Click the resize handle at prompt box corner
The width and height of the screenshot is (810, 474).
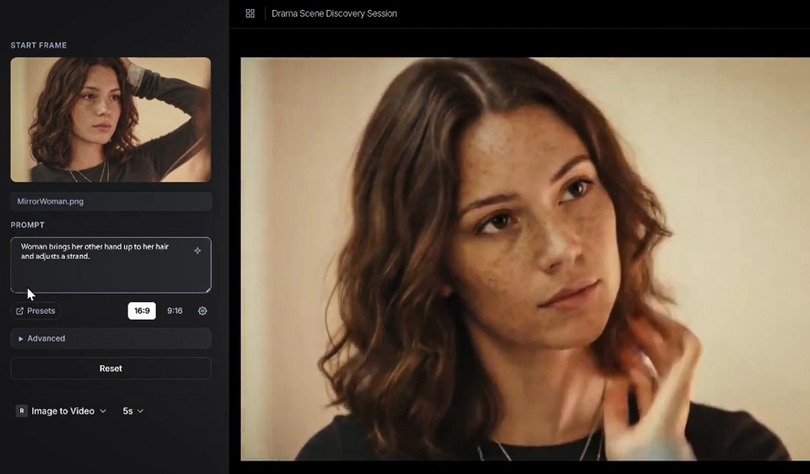click(207, 289)
